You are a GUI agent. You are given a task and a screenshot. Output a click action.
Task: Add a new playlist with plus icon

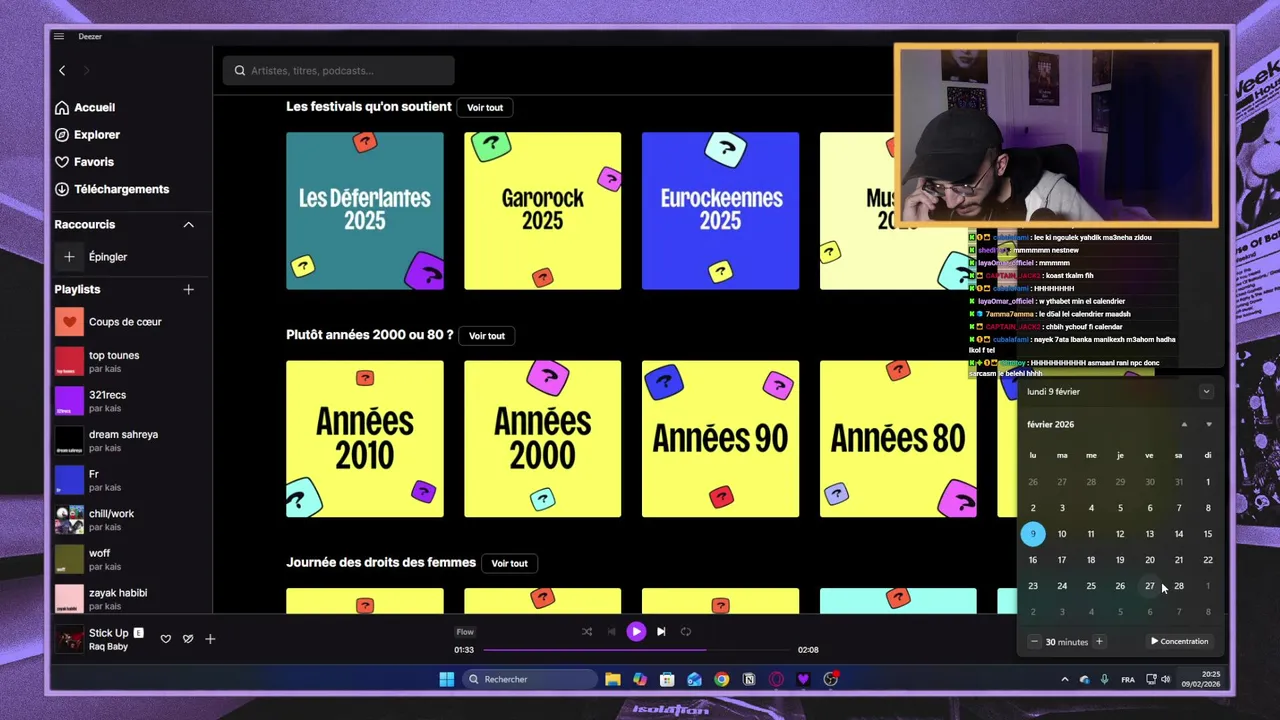click(188, 290)
